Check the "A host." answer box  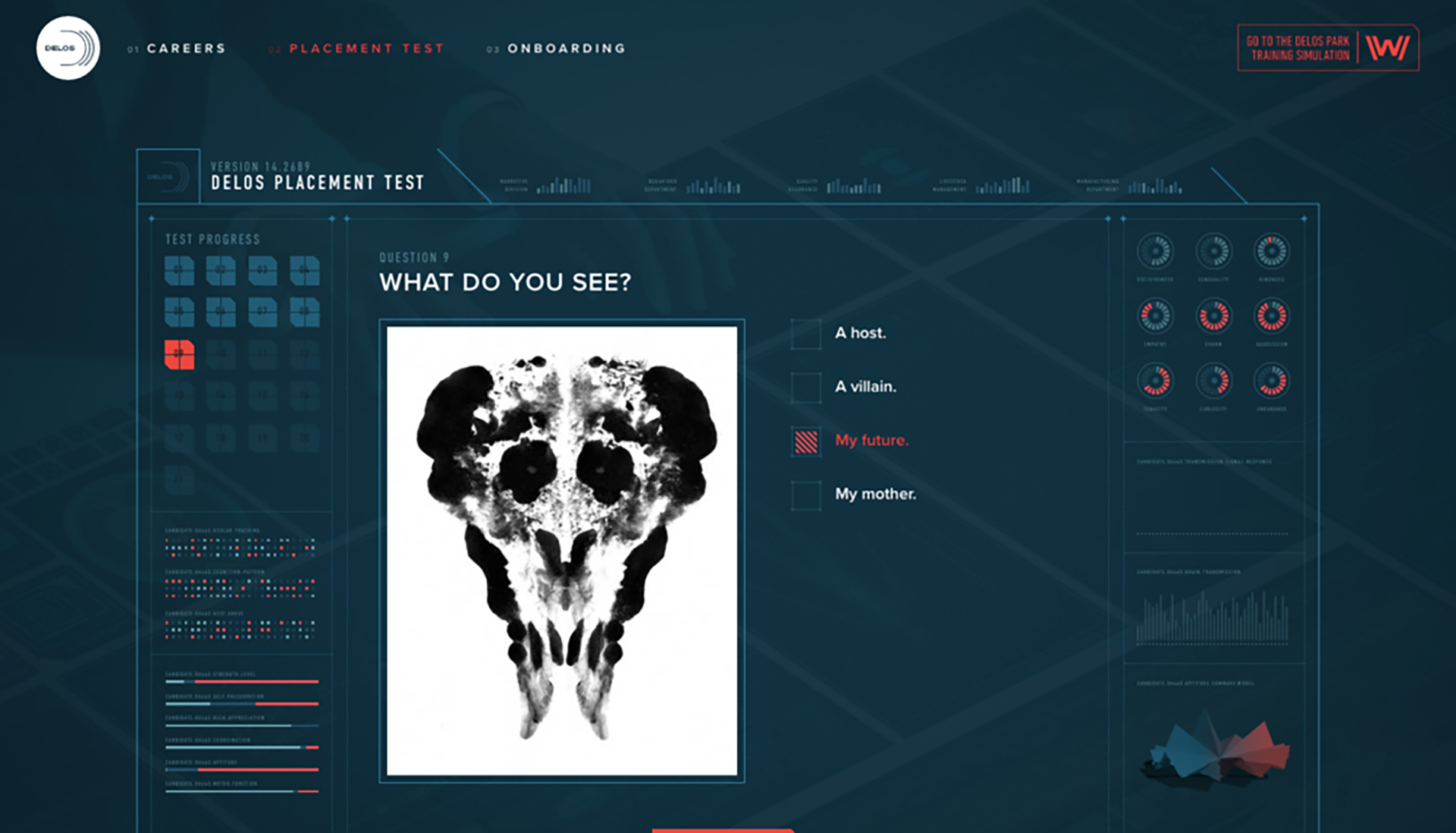point(806,334)
